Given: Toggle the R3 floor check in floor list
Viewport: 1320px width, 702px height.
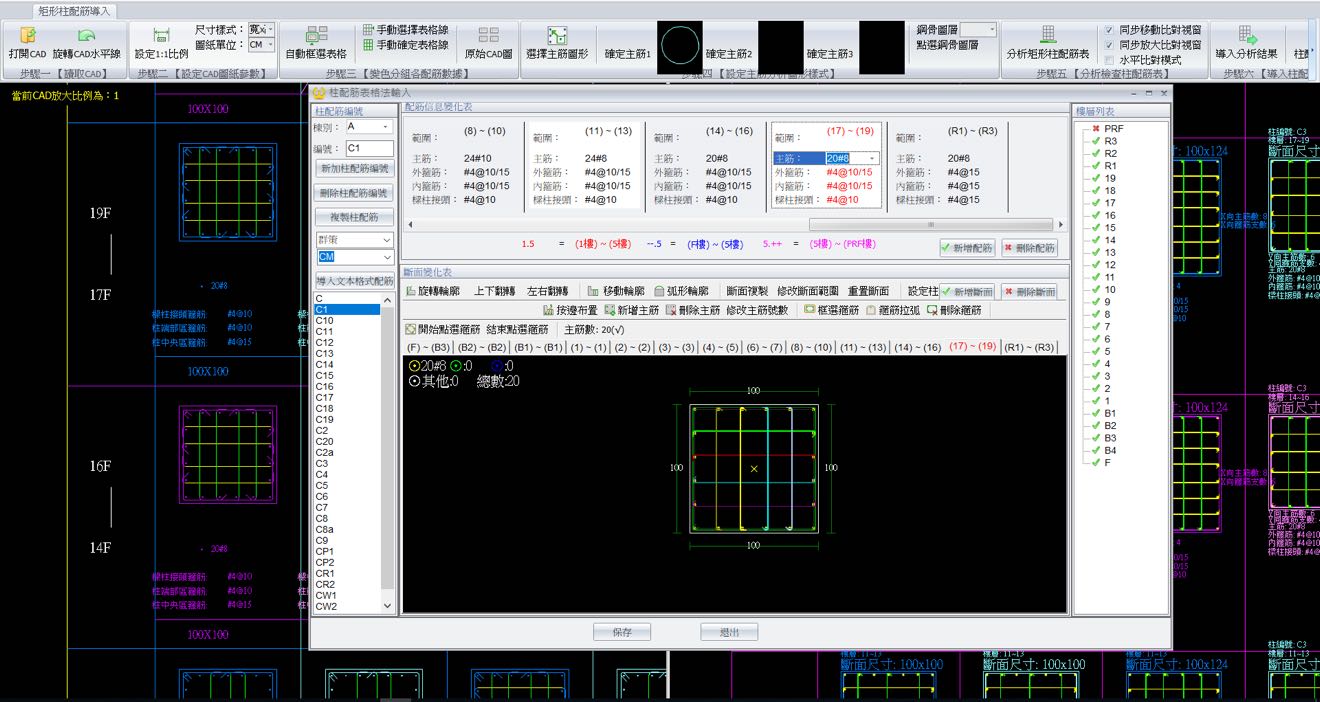Looking at the screenshot, I should (x=1096, y=141).
